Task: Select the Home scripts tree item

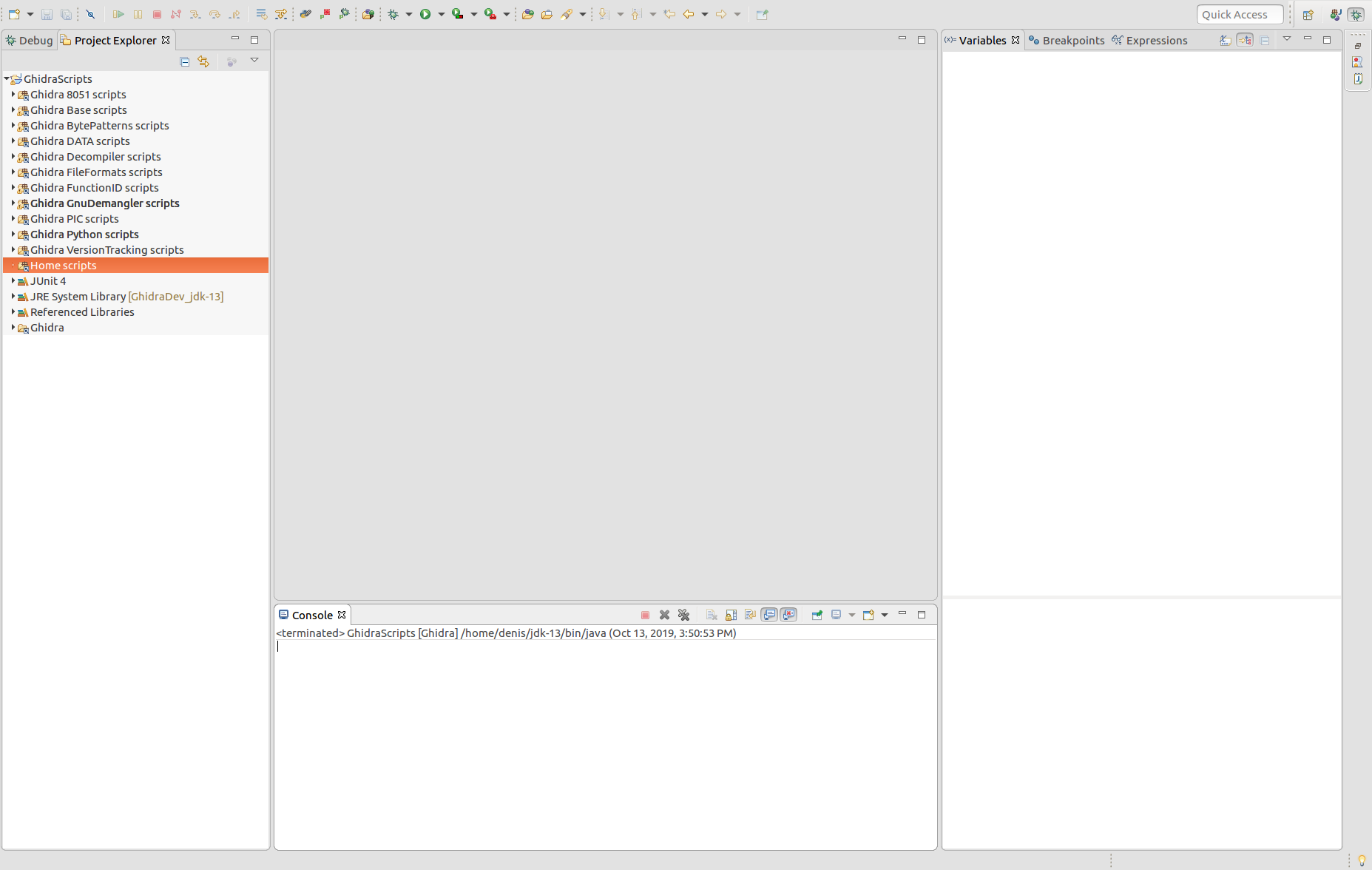Action: 63,266
